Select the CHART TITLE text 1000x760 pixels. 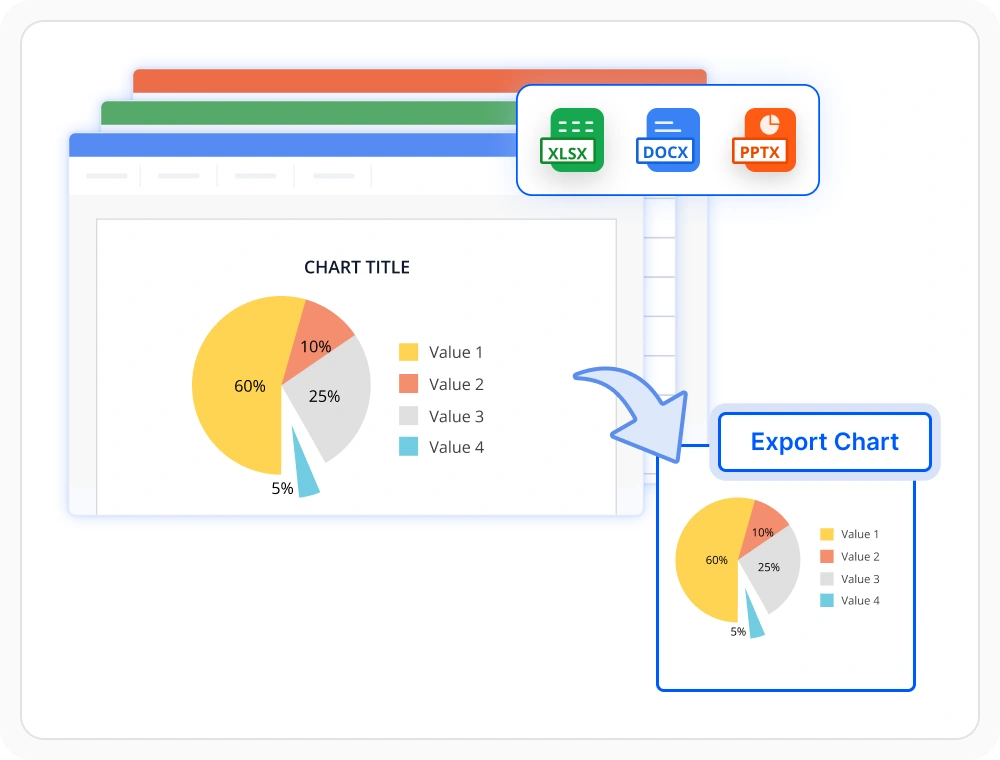click(357, 267)
